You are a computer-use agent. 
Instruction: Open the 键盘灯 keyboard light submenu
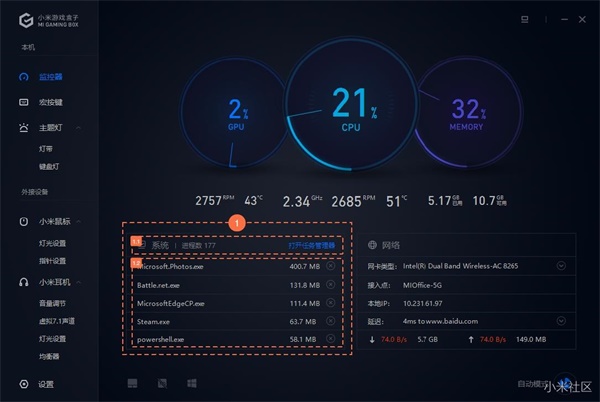point(49,167)
